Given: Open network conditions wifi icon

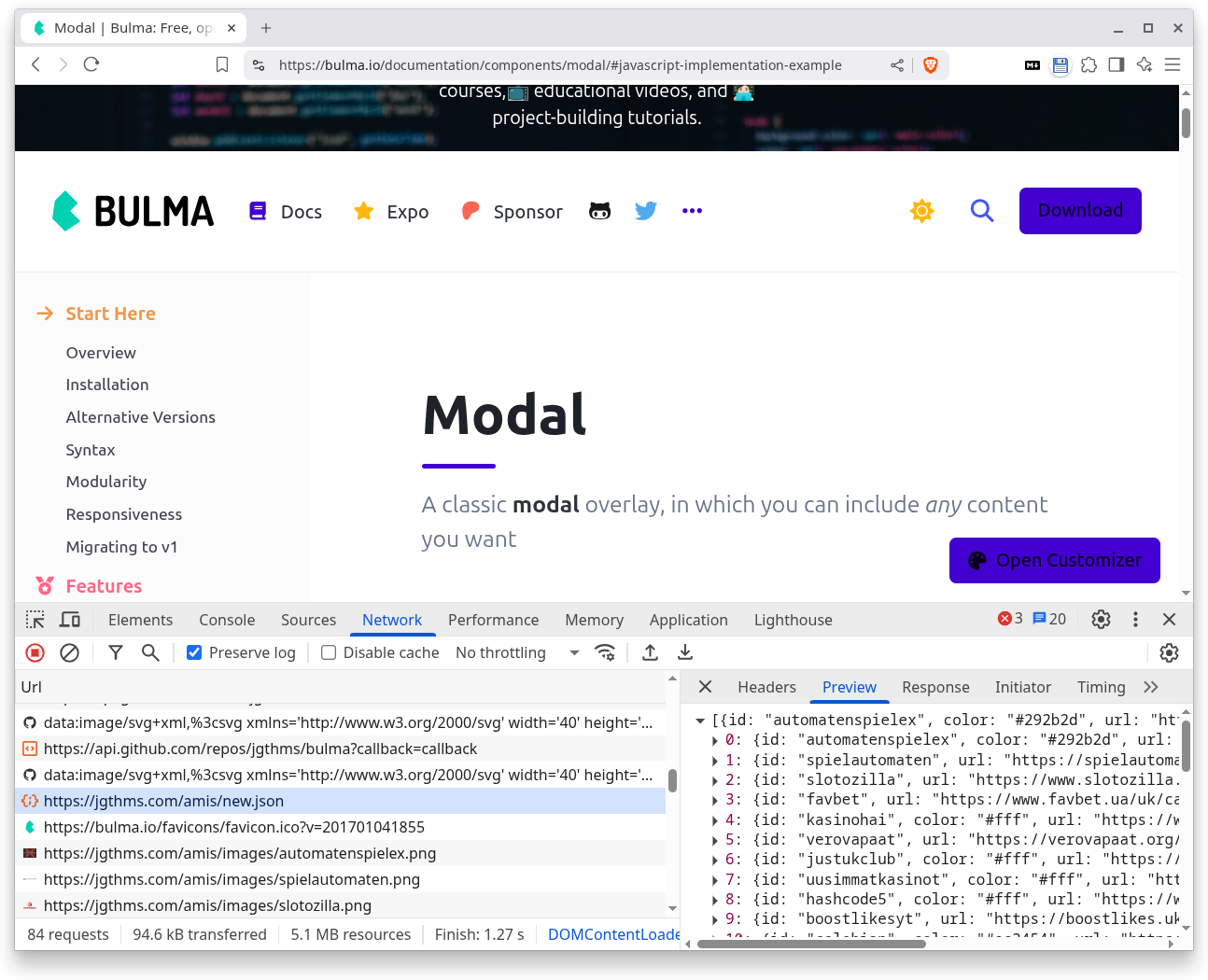Looking at the screenshot, I should 605,652.
